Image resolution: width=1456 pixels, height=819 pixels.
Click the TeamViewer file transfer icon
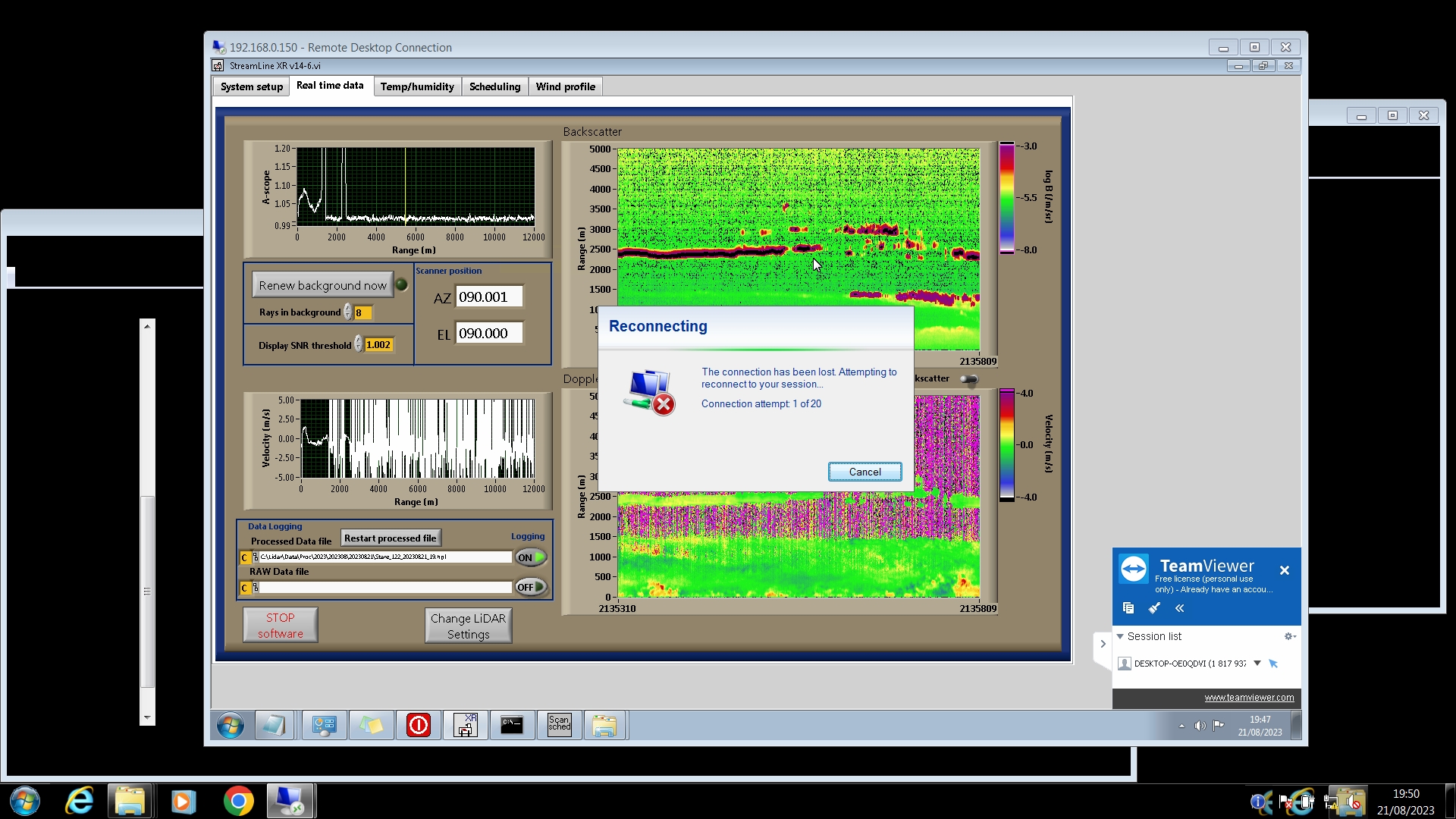(x=1128, y=608)
